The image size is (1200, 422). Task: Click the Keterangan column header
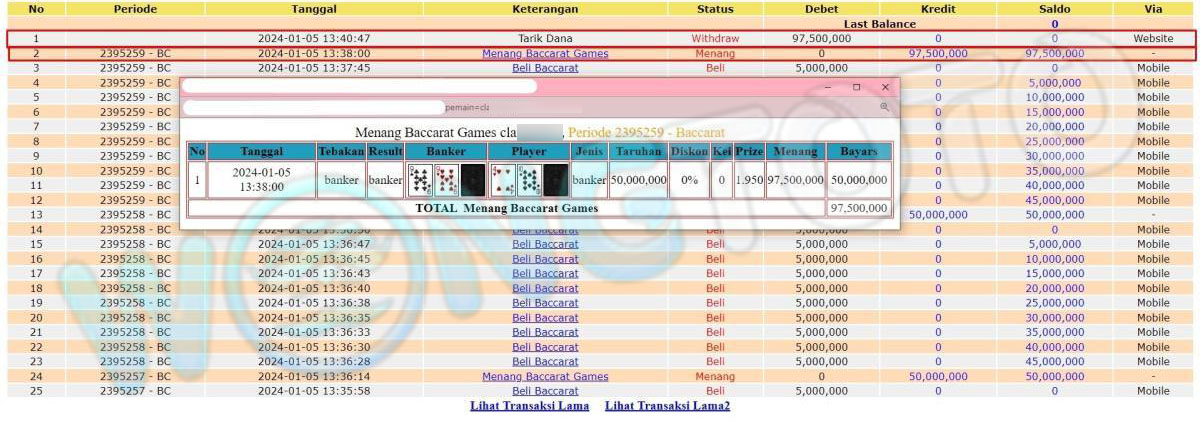(x=545, y=9)
